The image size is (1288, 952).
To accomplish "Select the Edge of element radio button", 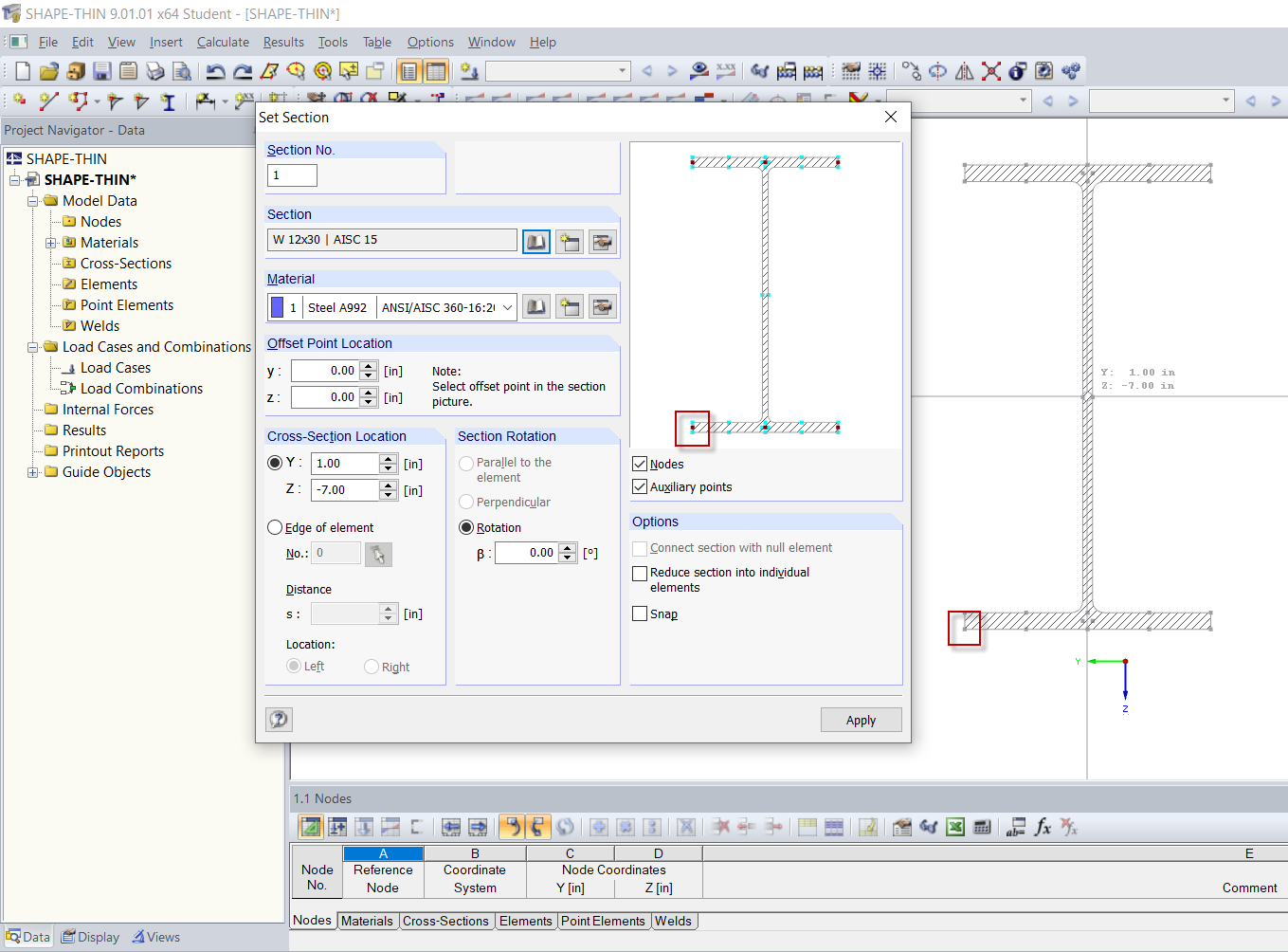I will [x=275, y=527].
